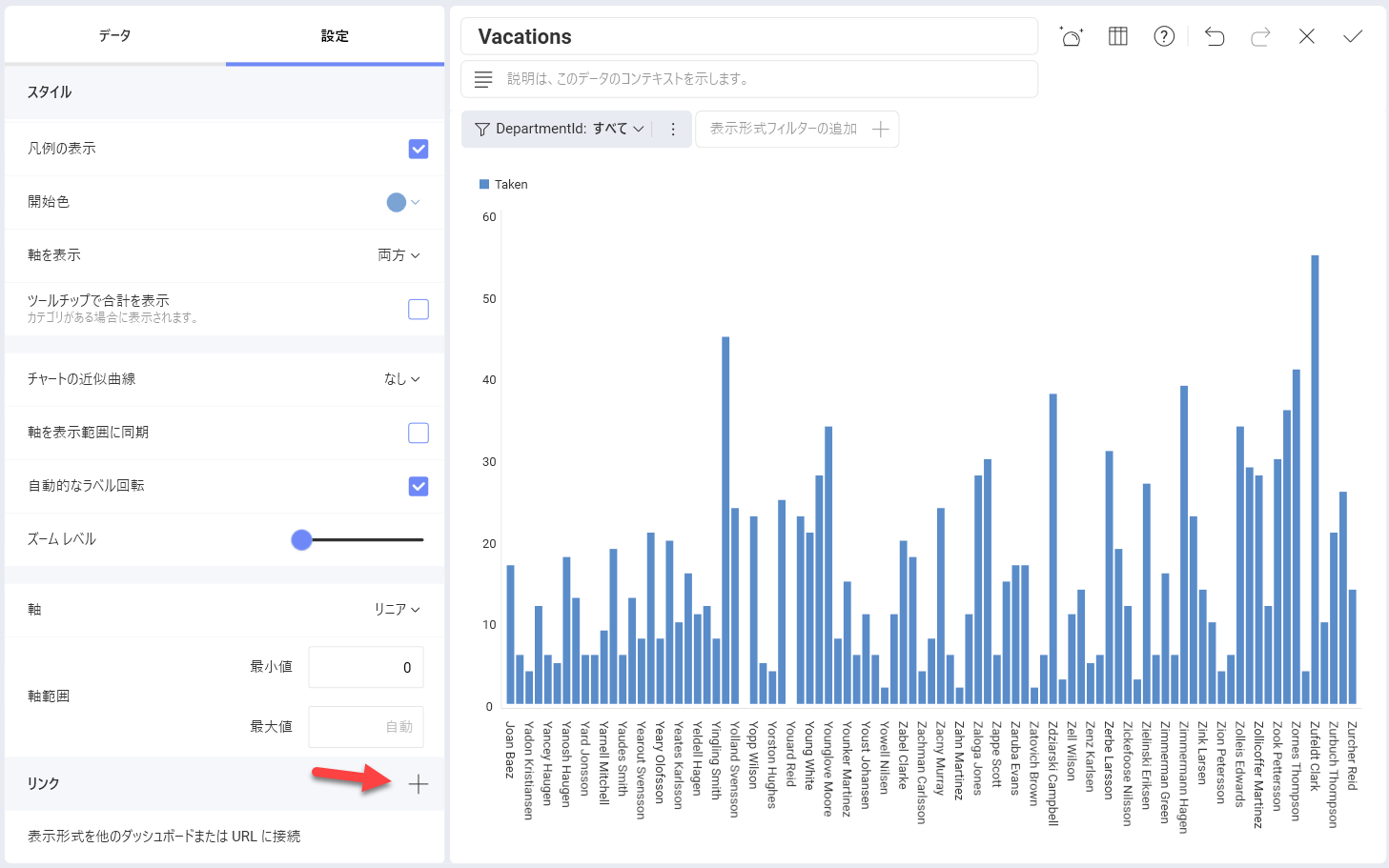Click the Taken legend square marker
Screen dimensions: 1389x868
484,184
